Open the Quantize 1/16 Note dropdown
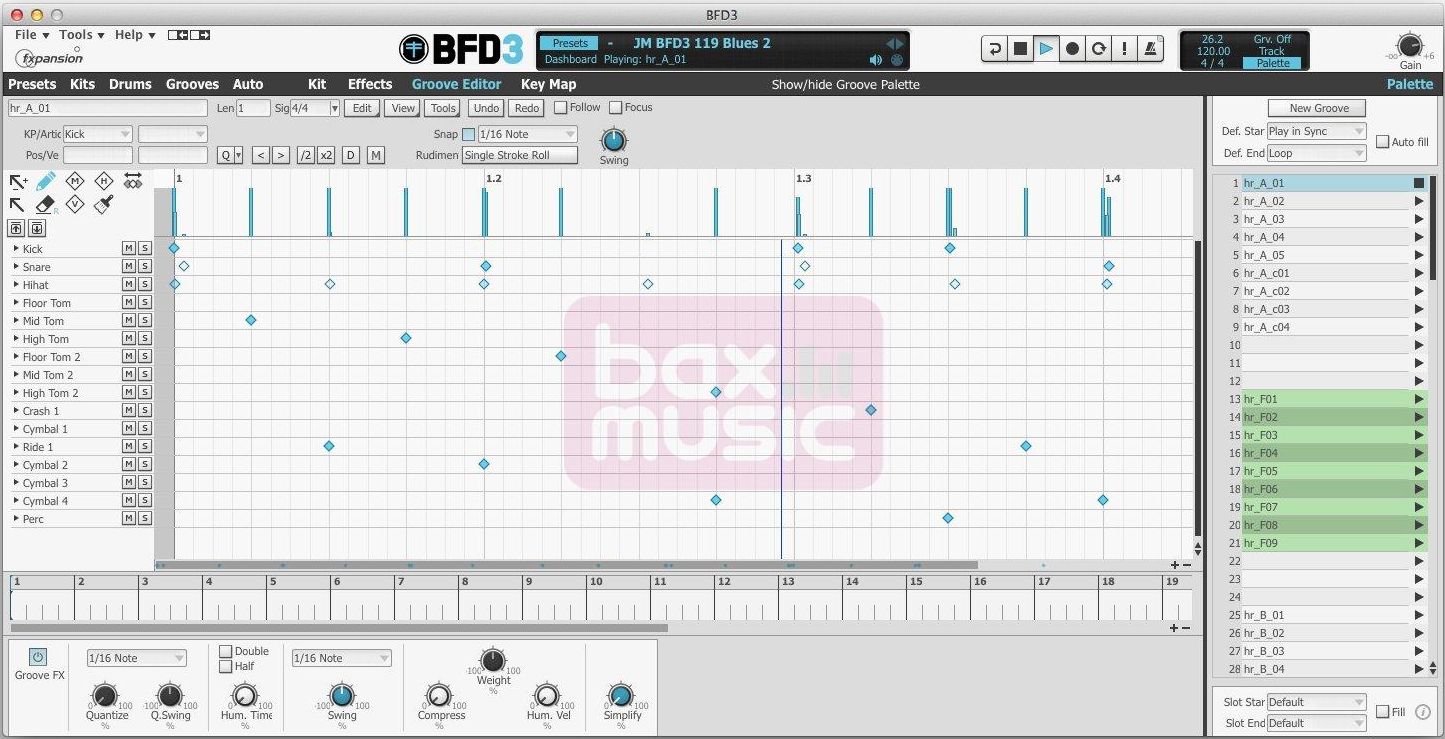1445x739 pixels. pos(136,658)
